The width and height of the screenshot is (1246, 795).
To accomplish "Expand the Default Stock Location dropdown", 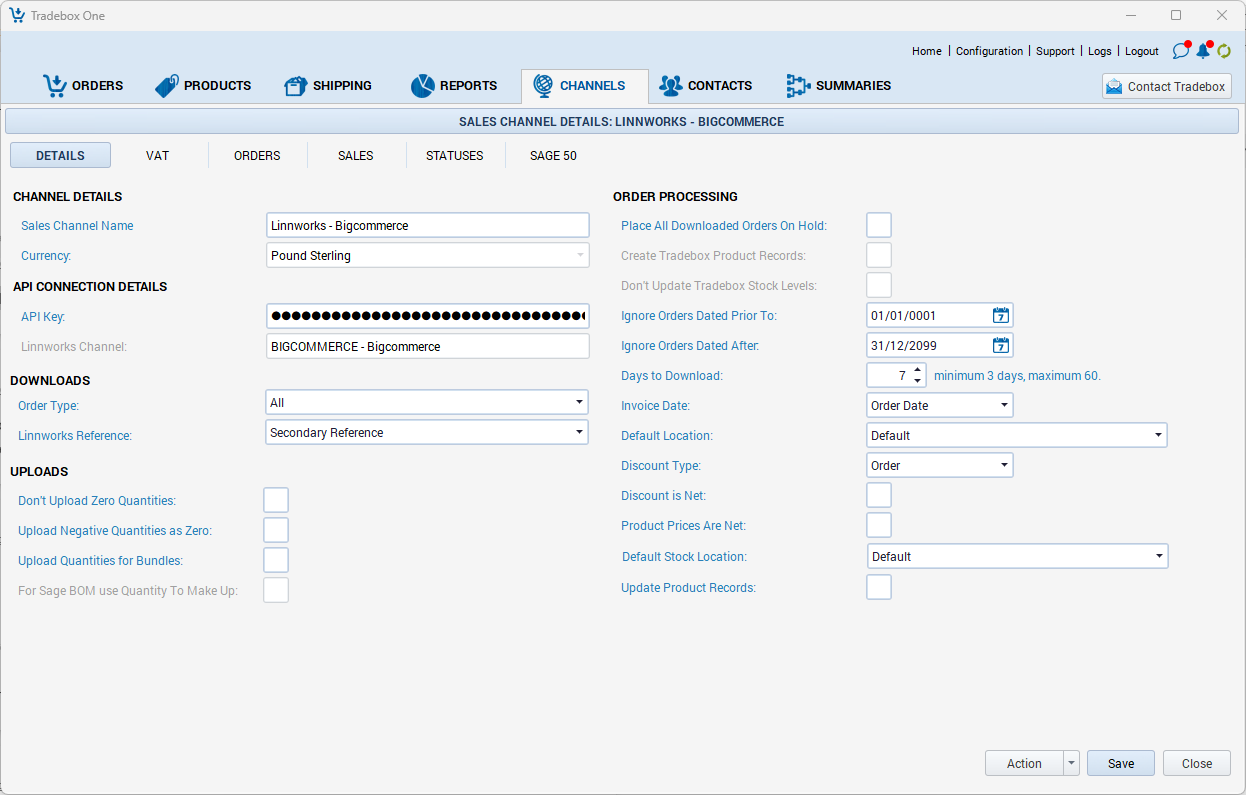I will (1158, 557).
